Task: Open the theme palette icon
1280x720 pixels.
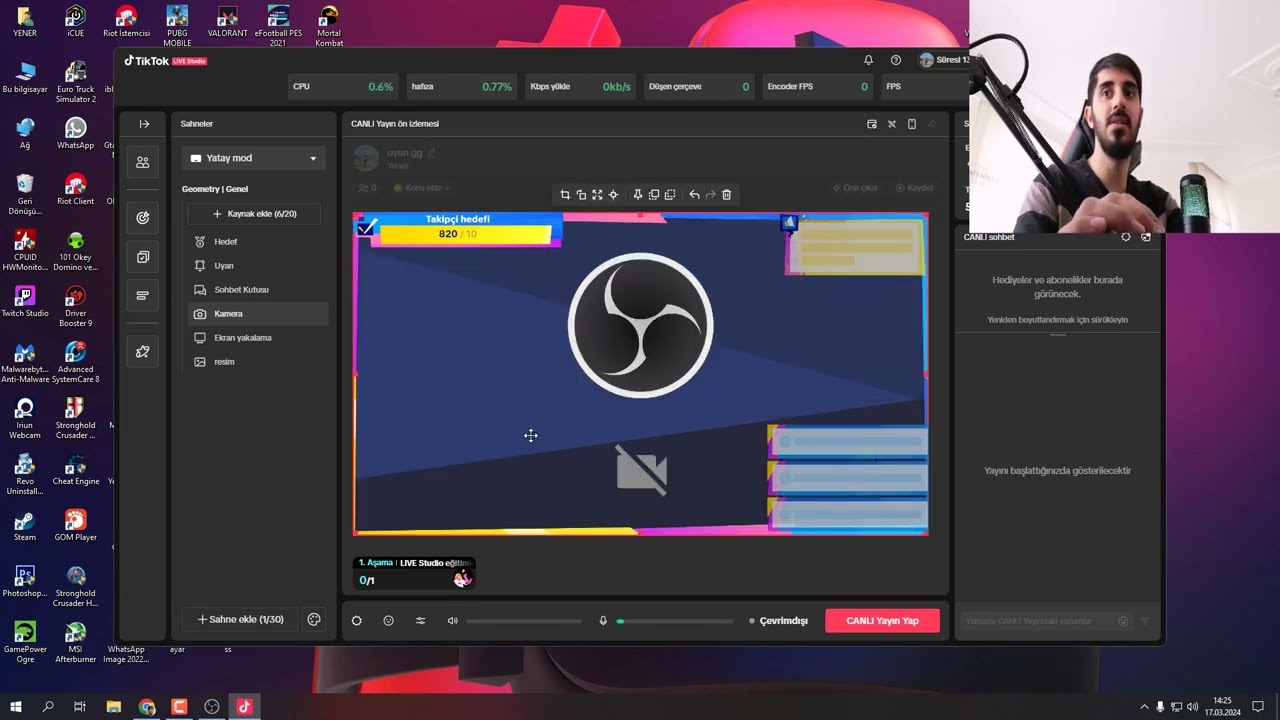Action: click(x=314, y=619)
